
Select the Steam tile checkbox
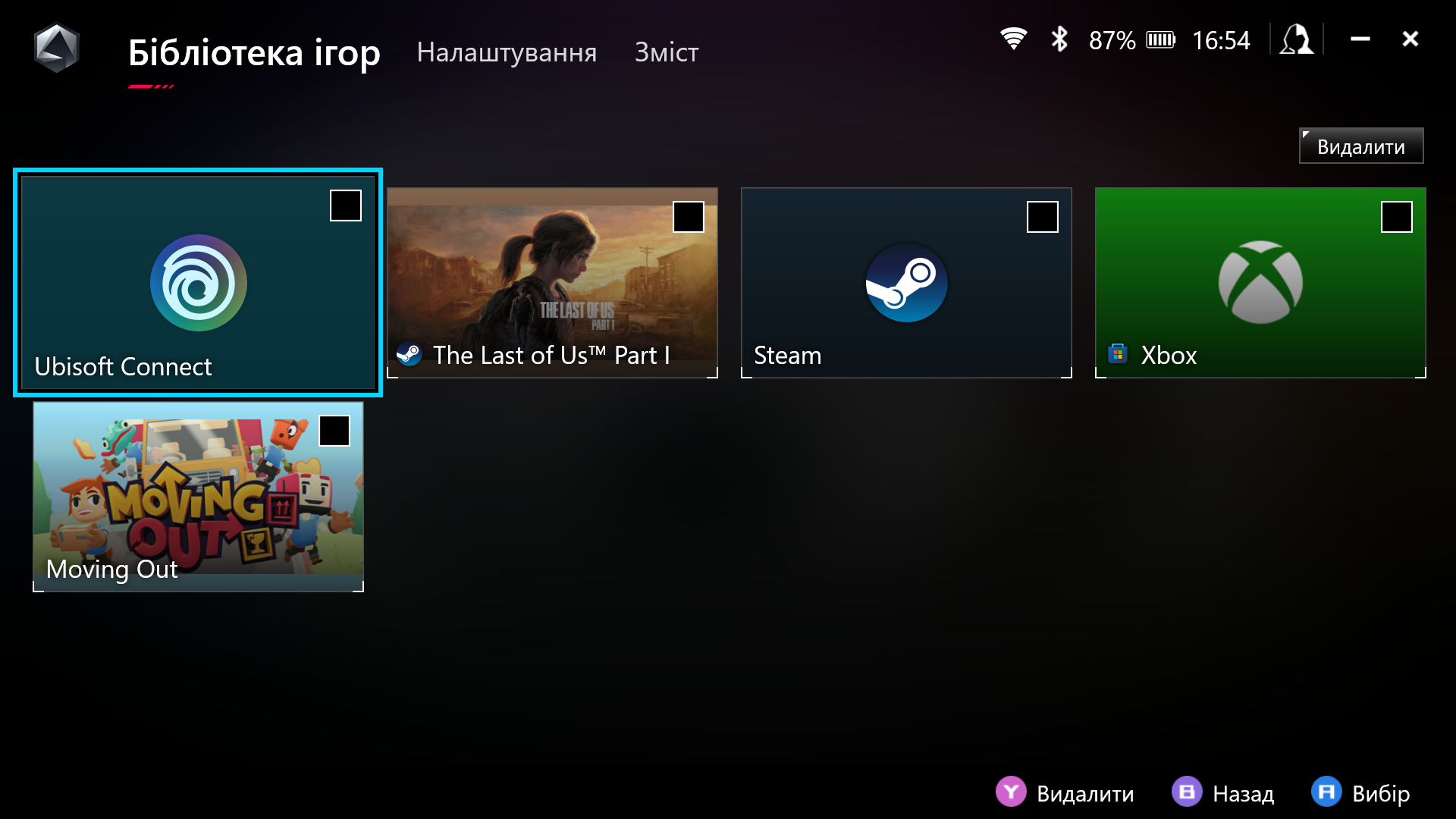click(1043, 217)
